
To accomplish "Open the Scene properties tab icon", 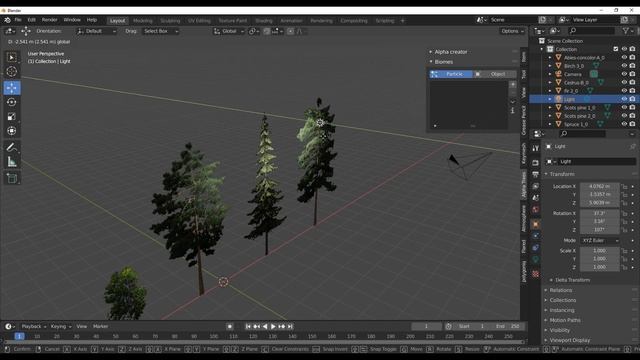I will pyautogui.click(x=536, y=198).
